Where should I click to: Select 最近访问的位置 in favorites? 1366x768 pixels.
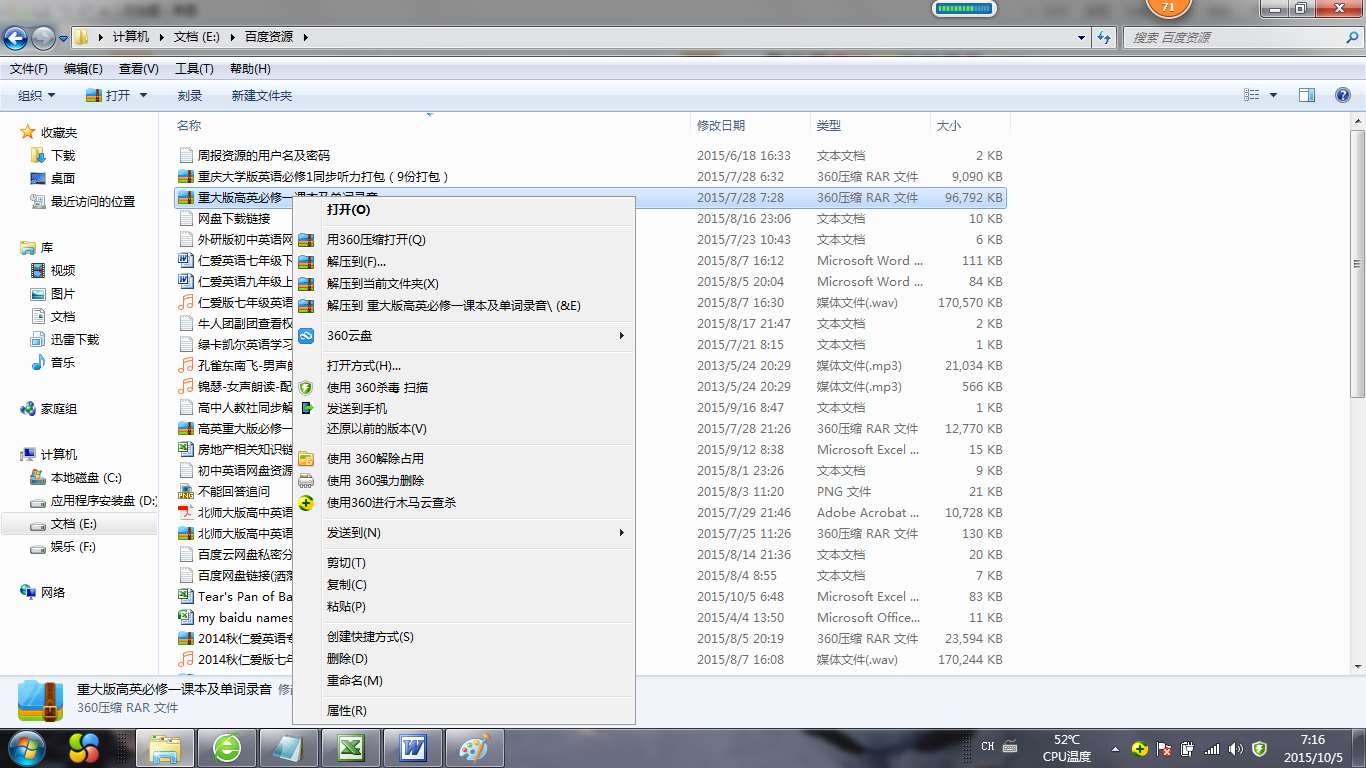[x=92, y=202]
